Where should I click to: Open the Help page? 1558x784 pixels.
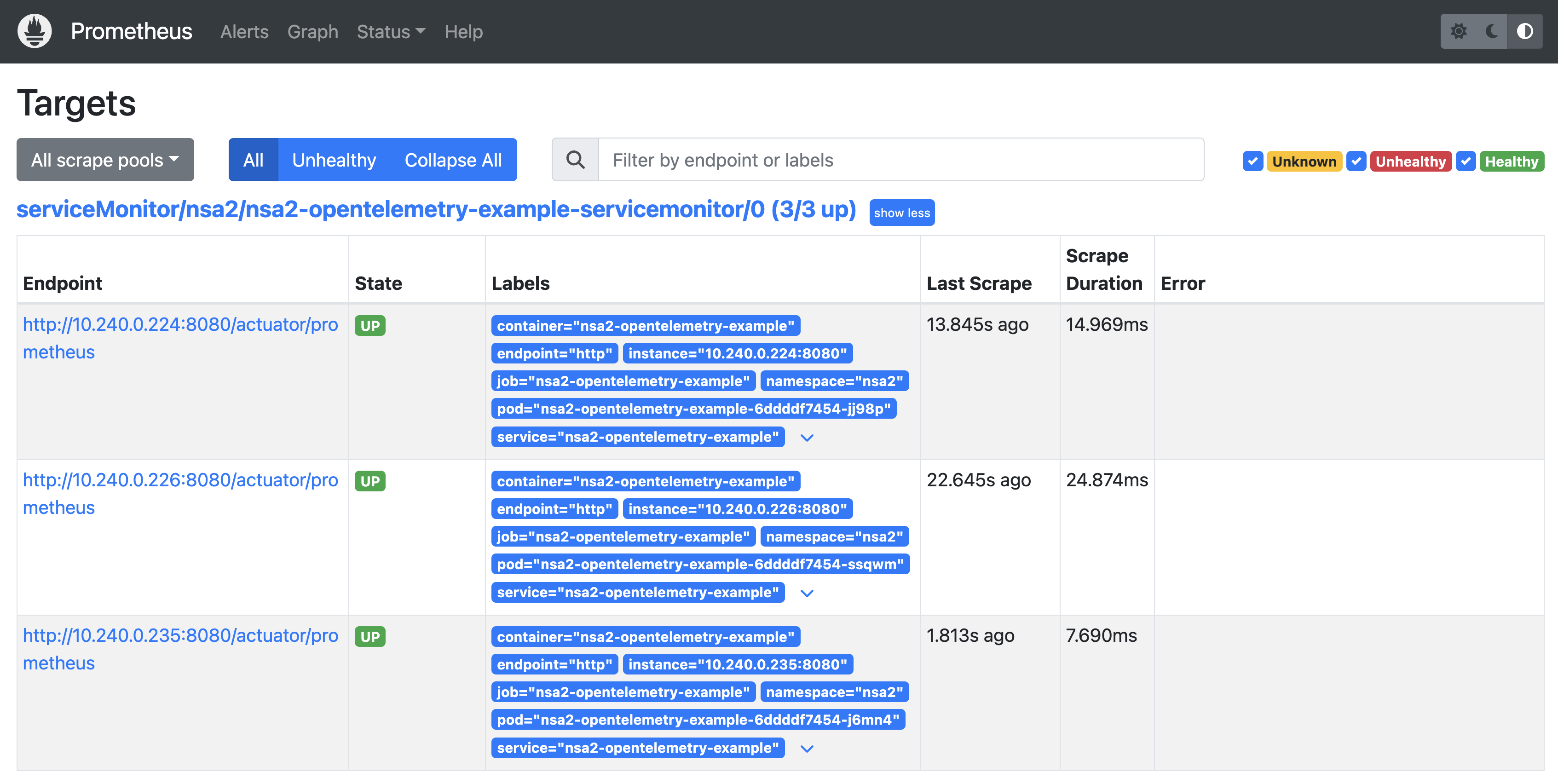click(463, 31)
